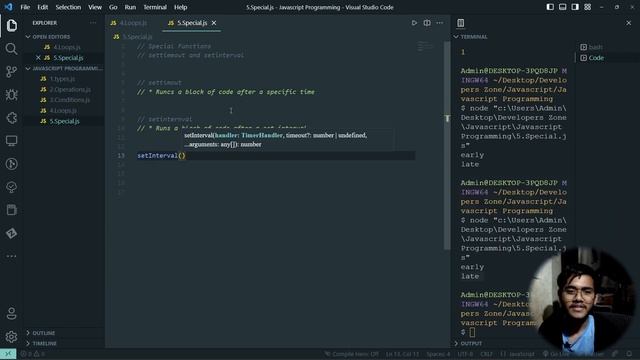Click the Spaces: 4 indentation setting
The height and width of the screenshot is (360, 640).
point(438,354)
